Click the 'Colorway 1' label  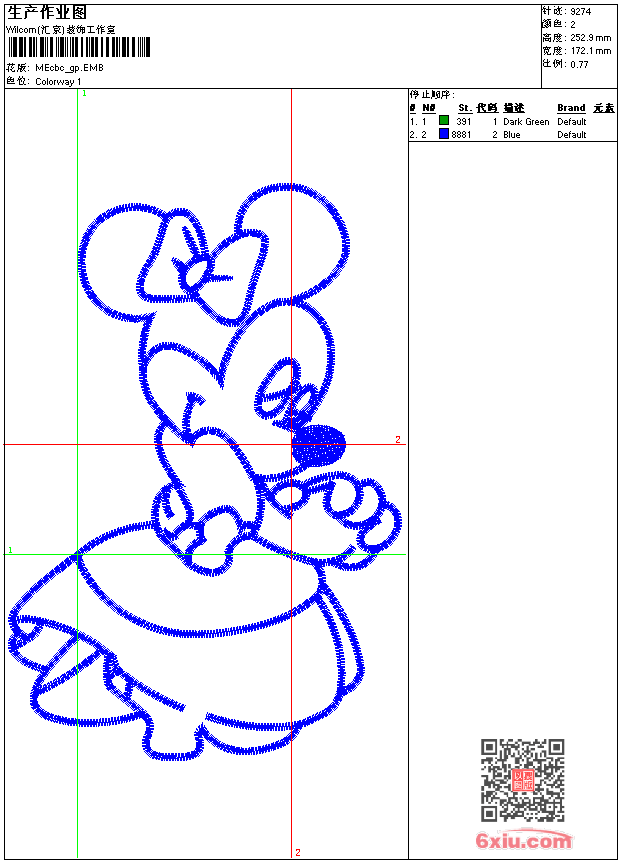click(x=58, y=82)
